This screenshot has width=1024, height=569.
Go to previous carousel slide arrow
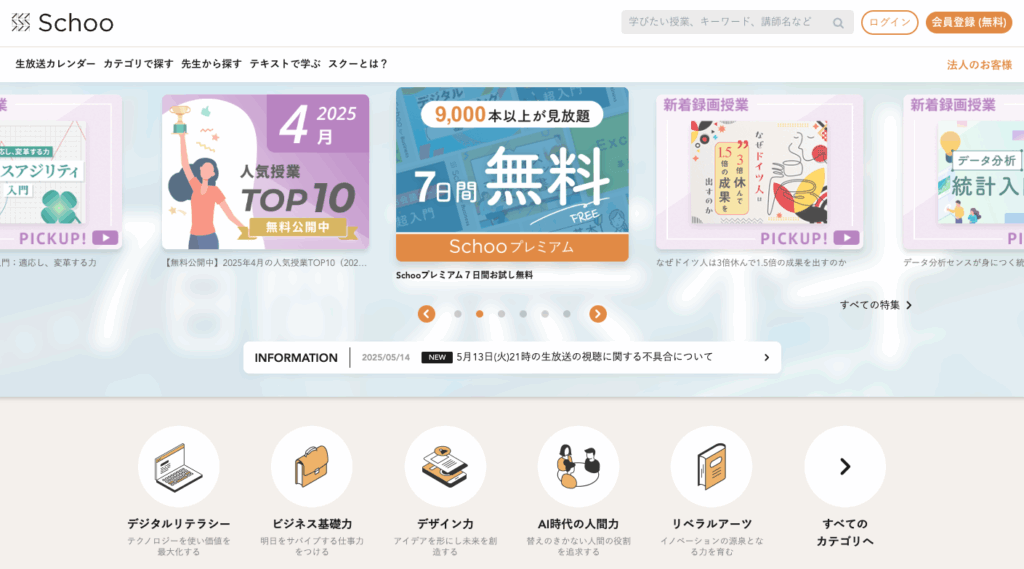click(426, 314)
